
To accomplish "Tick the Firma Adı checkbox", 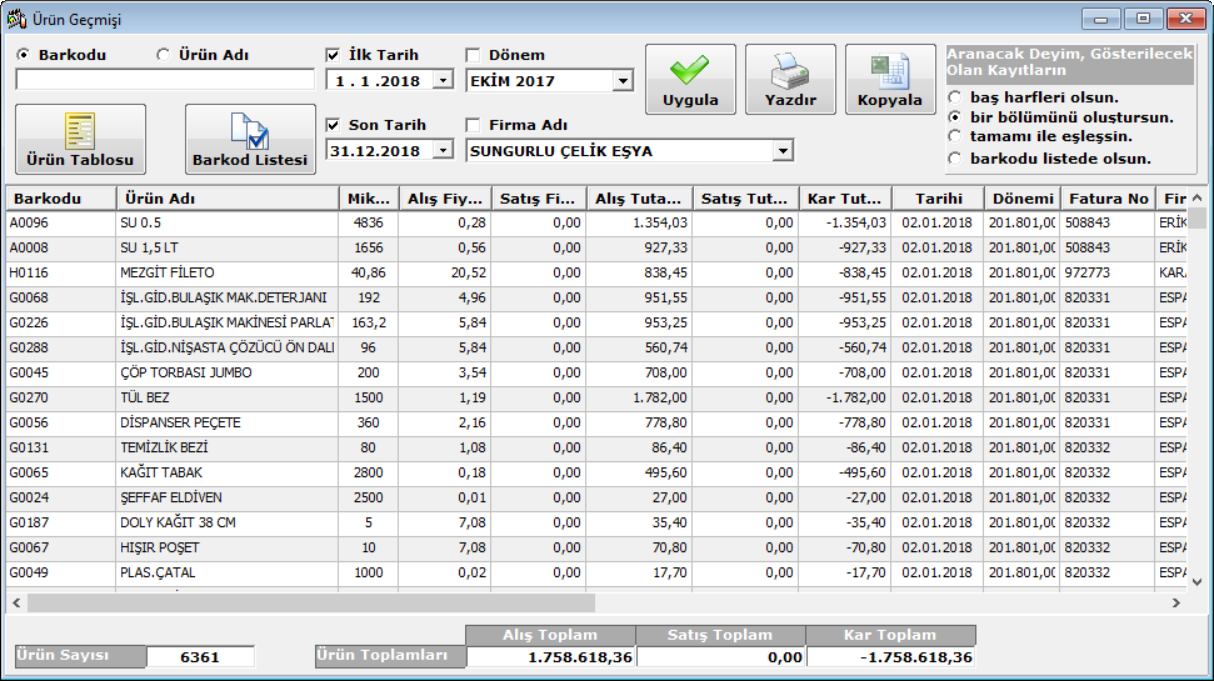I will (x=474, y=125).
